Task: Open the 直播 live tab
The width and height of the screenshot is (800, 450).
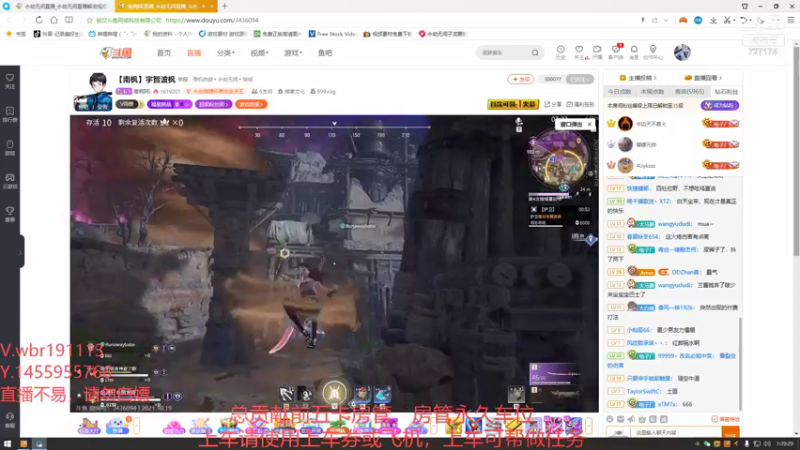Action: (x=194, y=53)
